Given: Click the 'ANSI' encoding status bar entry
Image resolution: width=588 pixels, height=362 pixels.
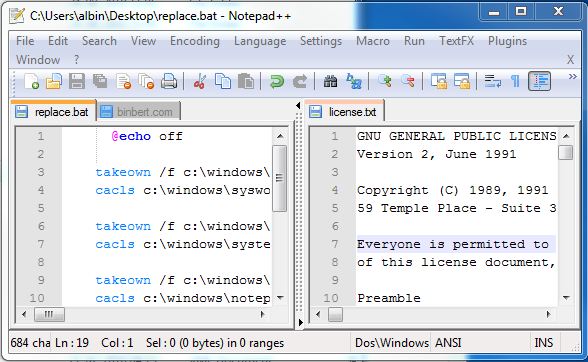Looking at the screenshot, I should pyautogui.click(x=448, y=342).
